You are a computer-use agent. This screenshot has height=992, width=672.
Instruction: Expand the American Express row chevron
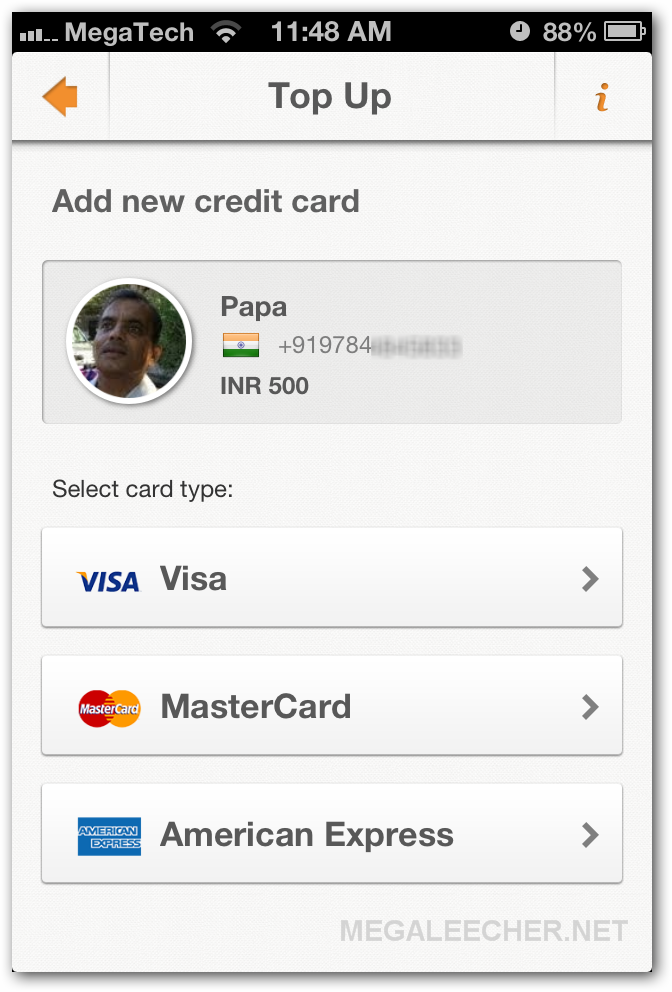pos(590,834)
